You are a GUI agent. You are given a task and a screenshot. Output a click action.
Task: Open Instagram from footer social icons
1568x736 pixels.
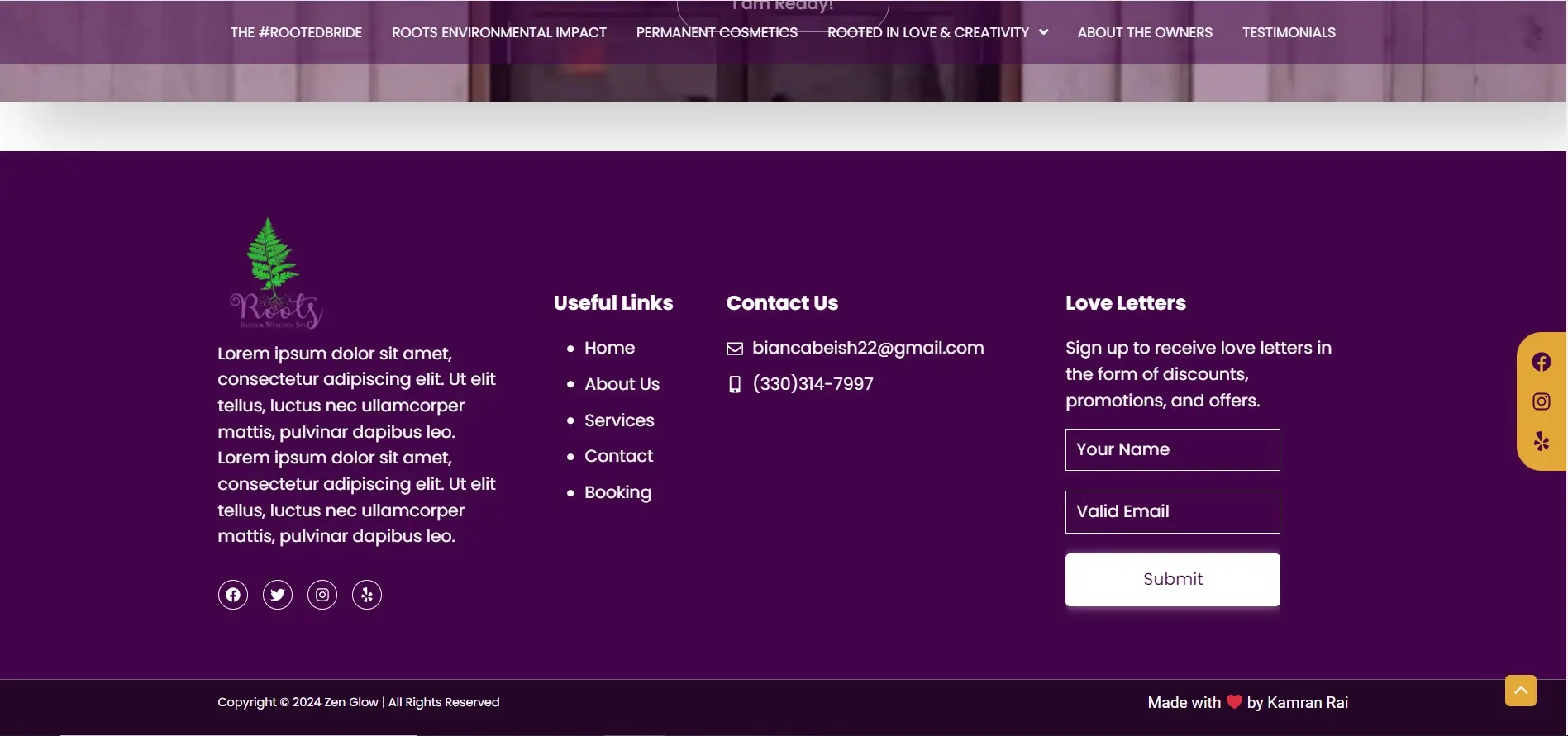tap(322, 595)
